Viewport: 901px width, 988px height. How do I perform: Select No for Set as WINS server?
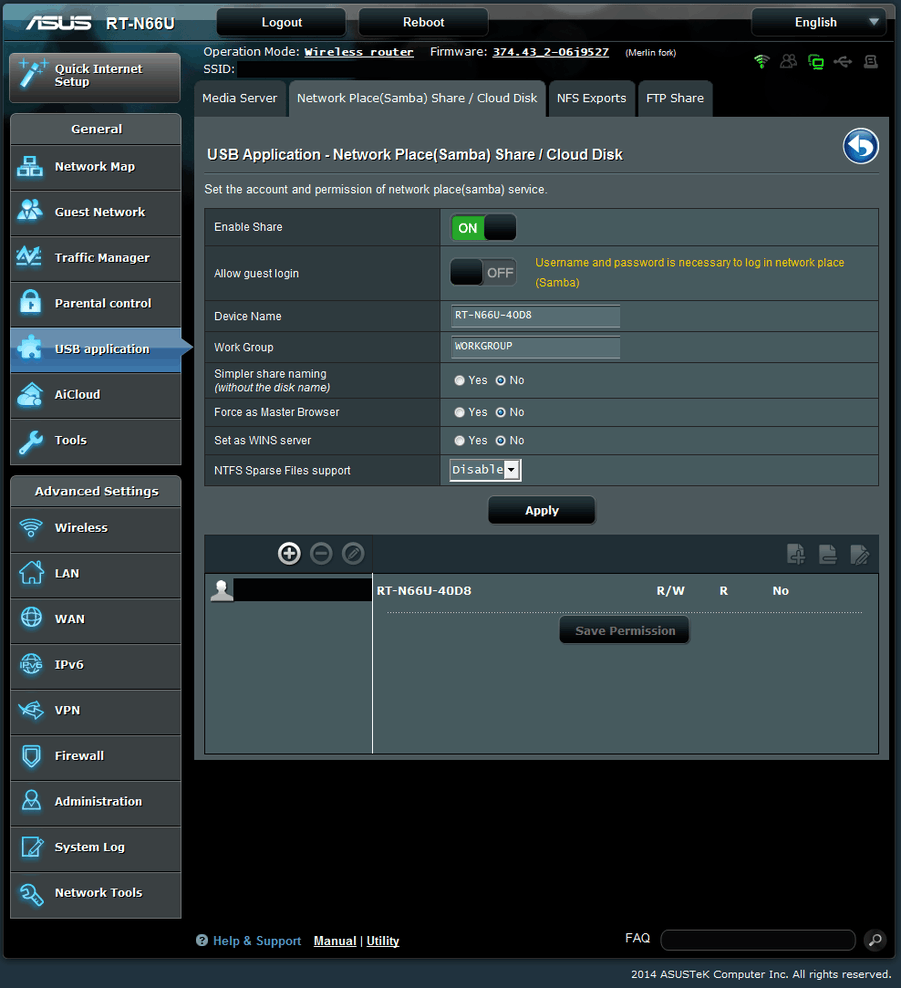coord(500,440)
